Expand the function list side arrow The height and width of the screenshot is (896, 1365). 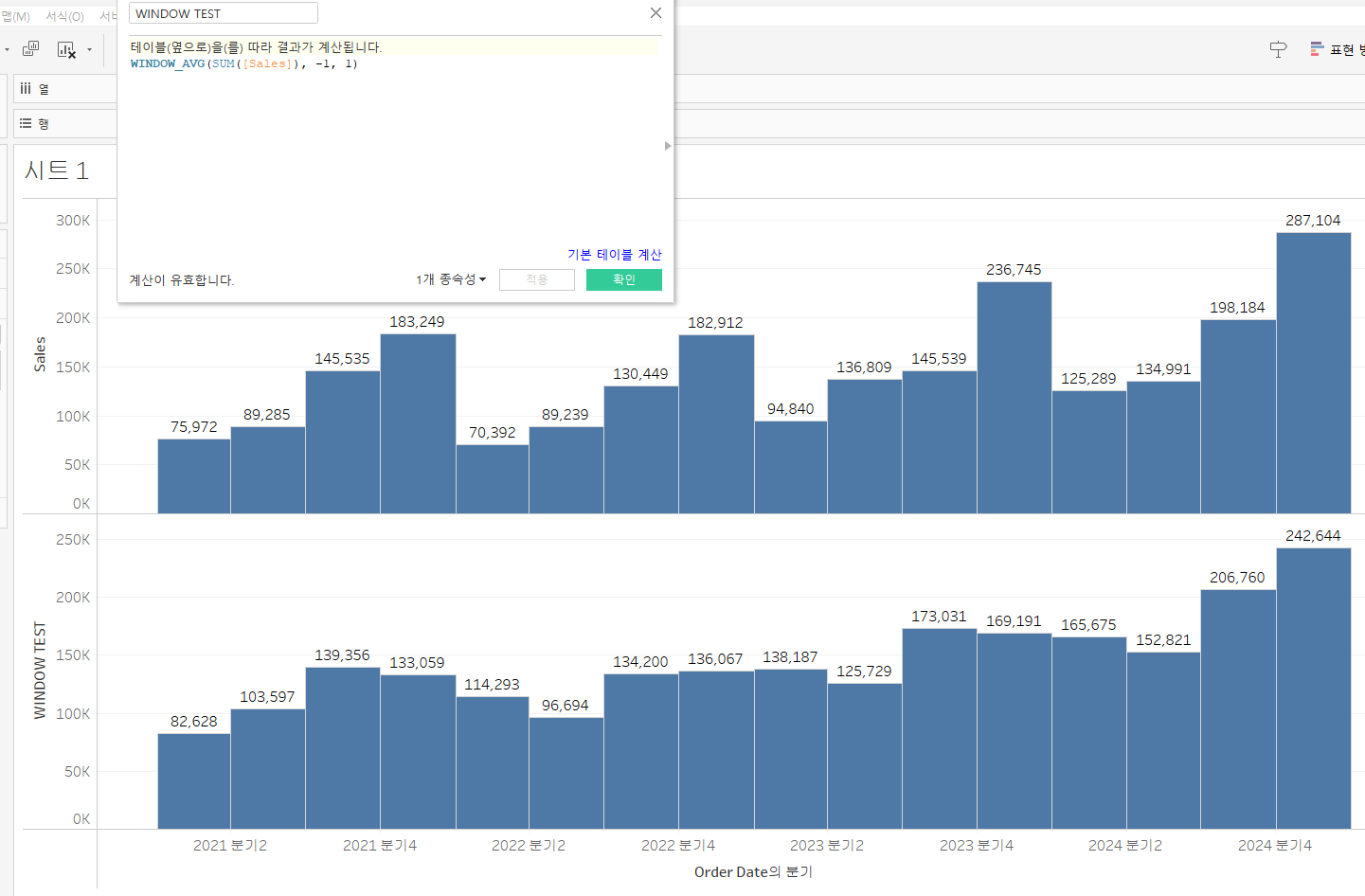(668, 146)
